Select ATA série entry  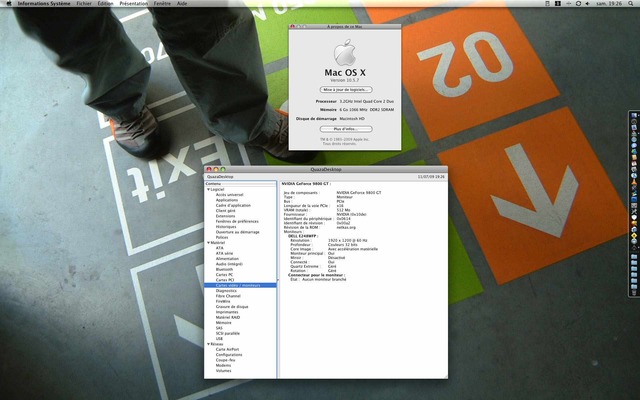[224, 253]
